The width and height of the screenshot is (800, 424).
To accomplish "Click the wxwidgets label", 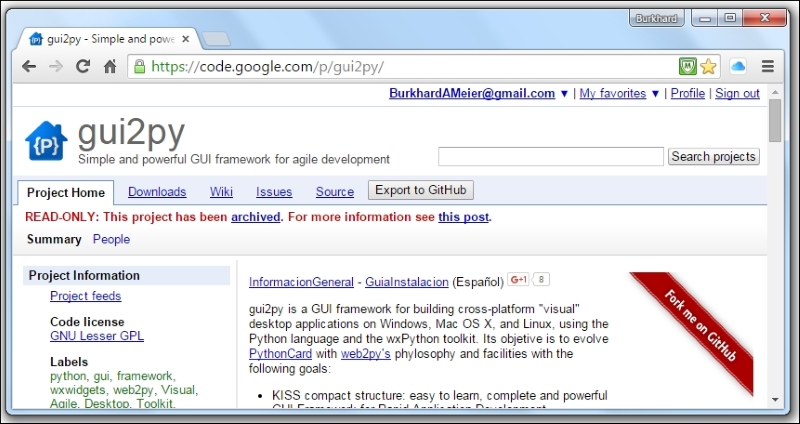I will [79, 390].
